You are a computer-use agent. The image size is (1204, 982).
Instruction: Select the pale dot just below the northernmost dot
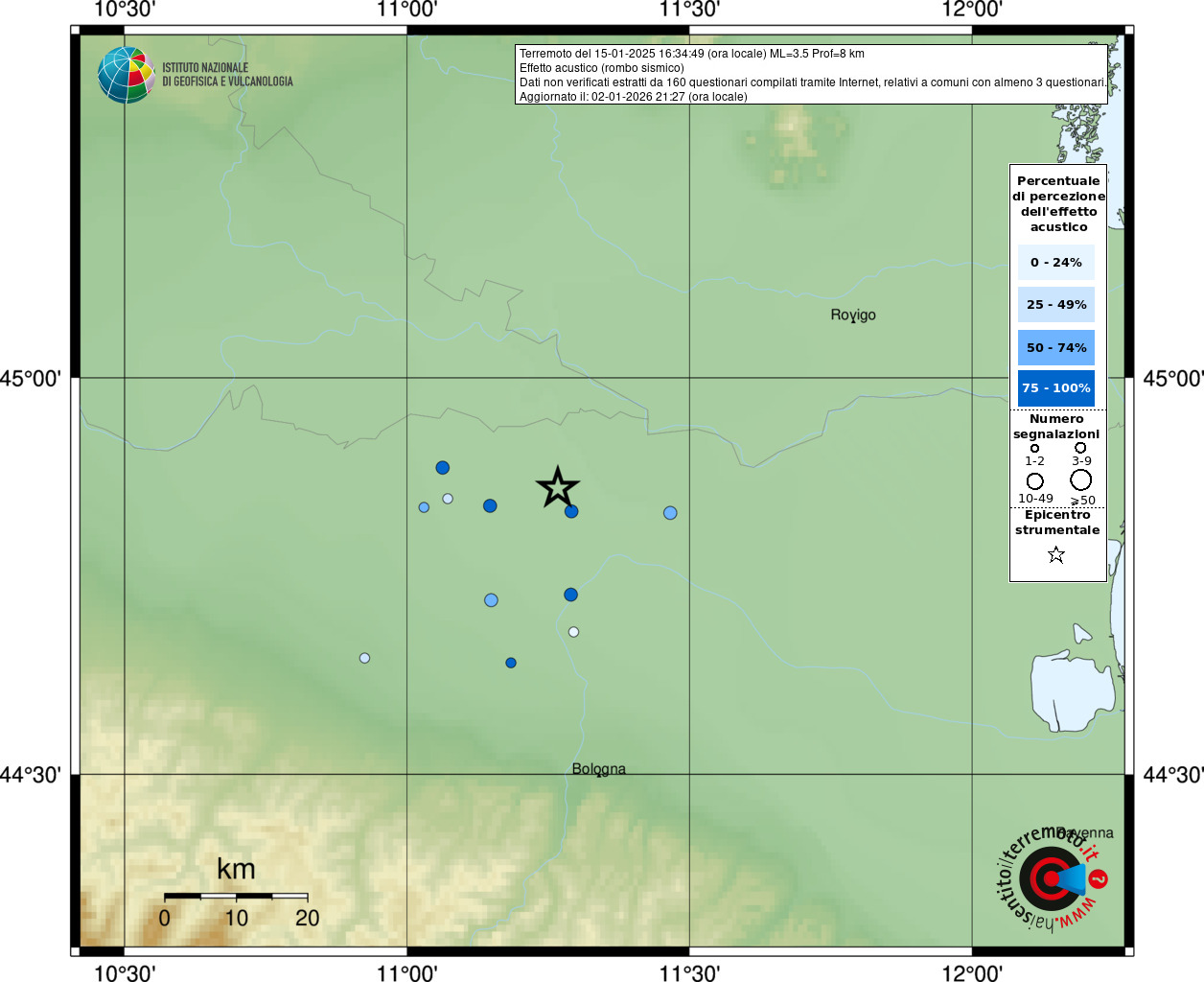pyautogui.click(x=448, y=499)
